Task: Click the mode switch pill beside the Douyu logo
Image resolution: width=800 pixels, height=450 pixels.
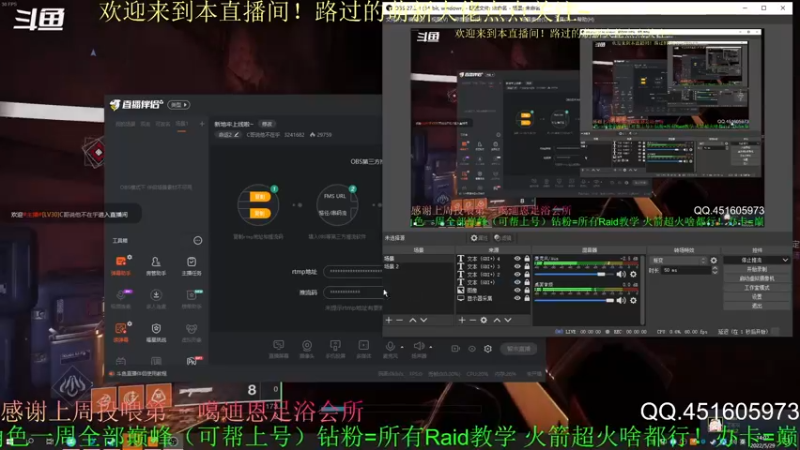Action: coord(179,105)
